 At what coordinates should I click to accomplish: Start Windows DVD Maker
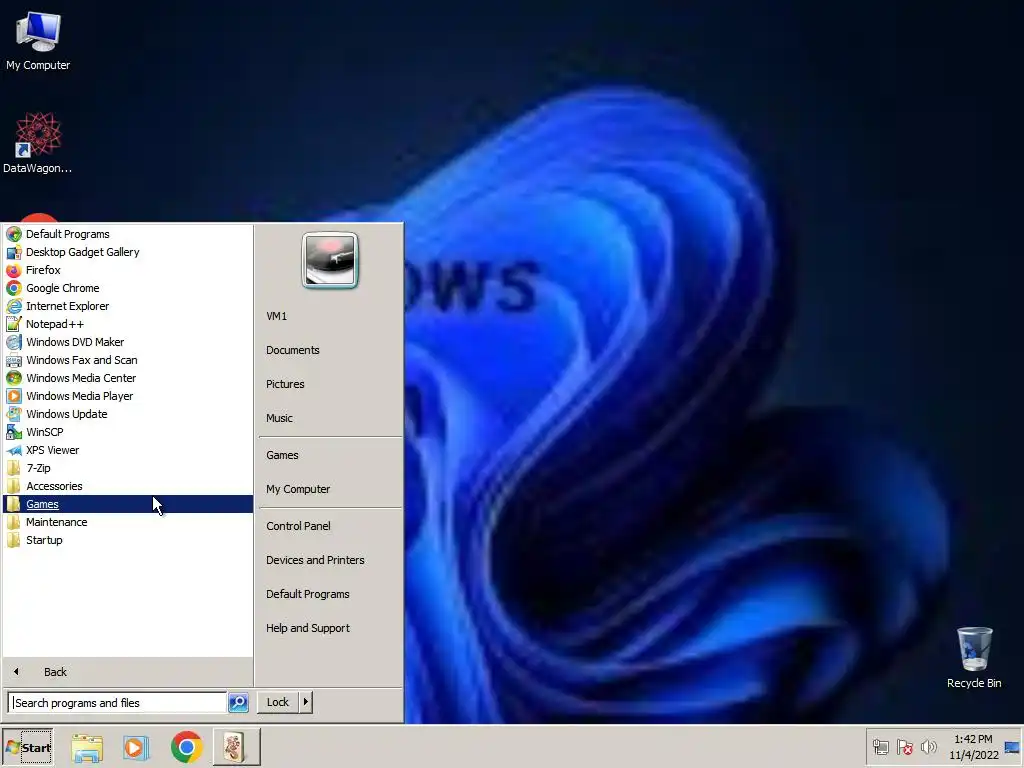coord(128,342)
